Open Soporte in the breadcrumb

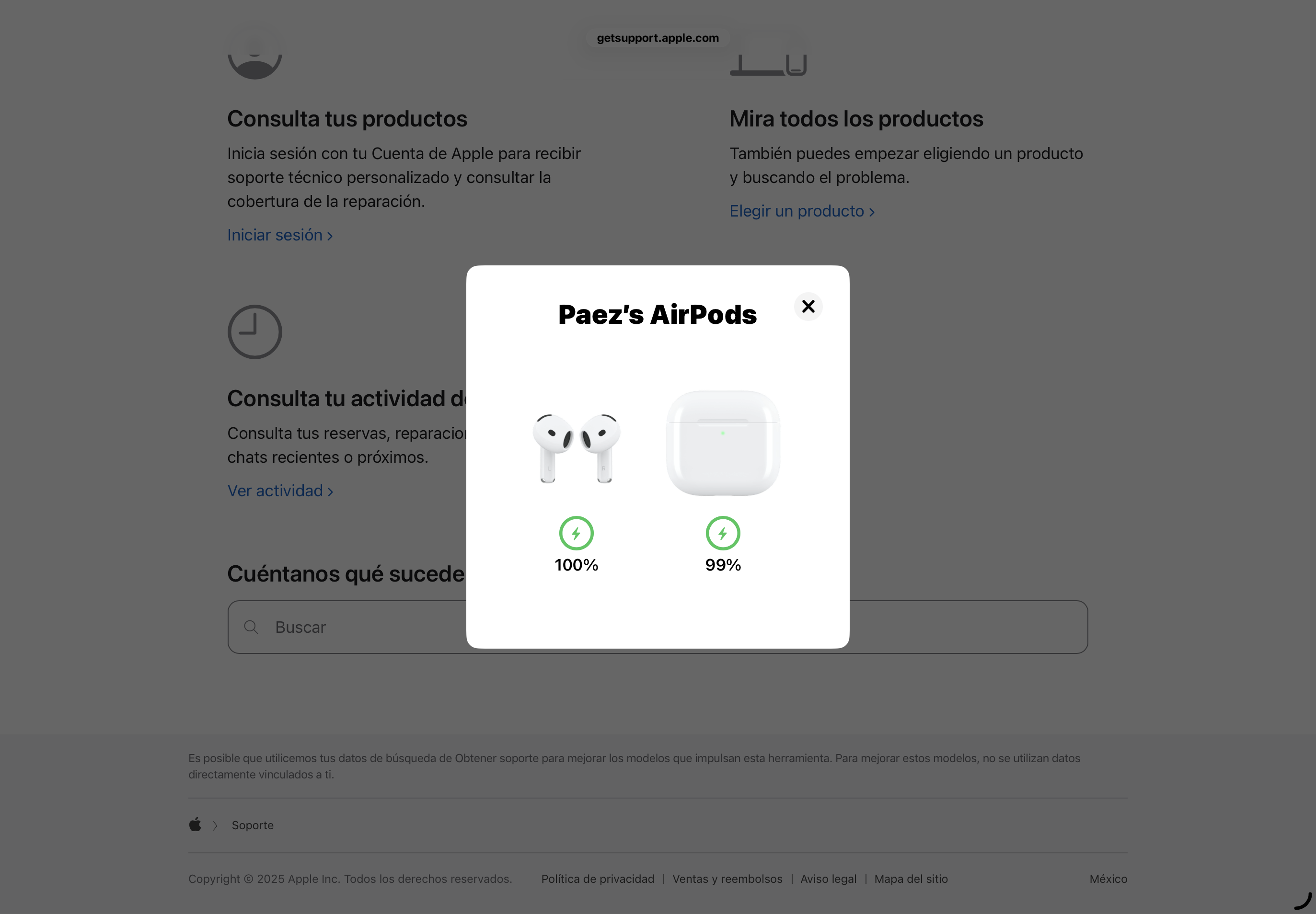click(x=253, y=825)
